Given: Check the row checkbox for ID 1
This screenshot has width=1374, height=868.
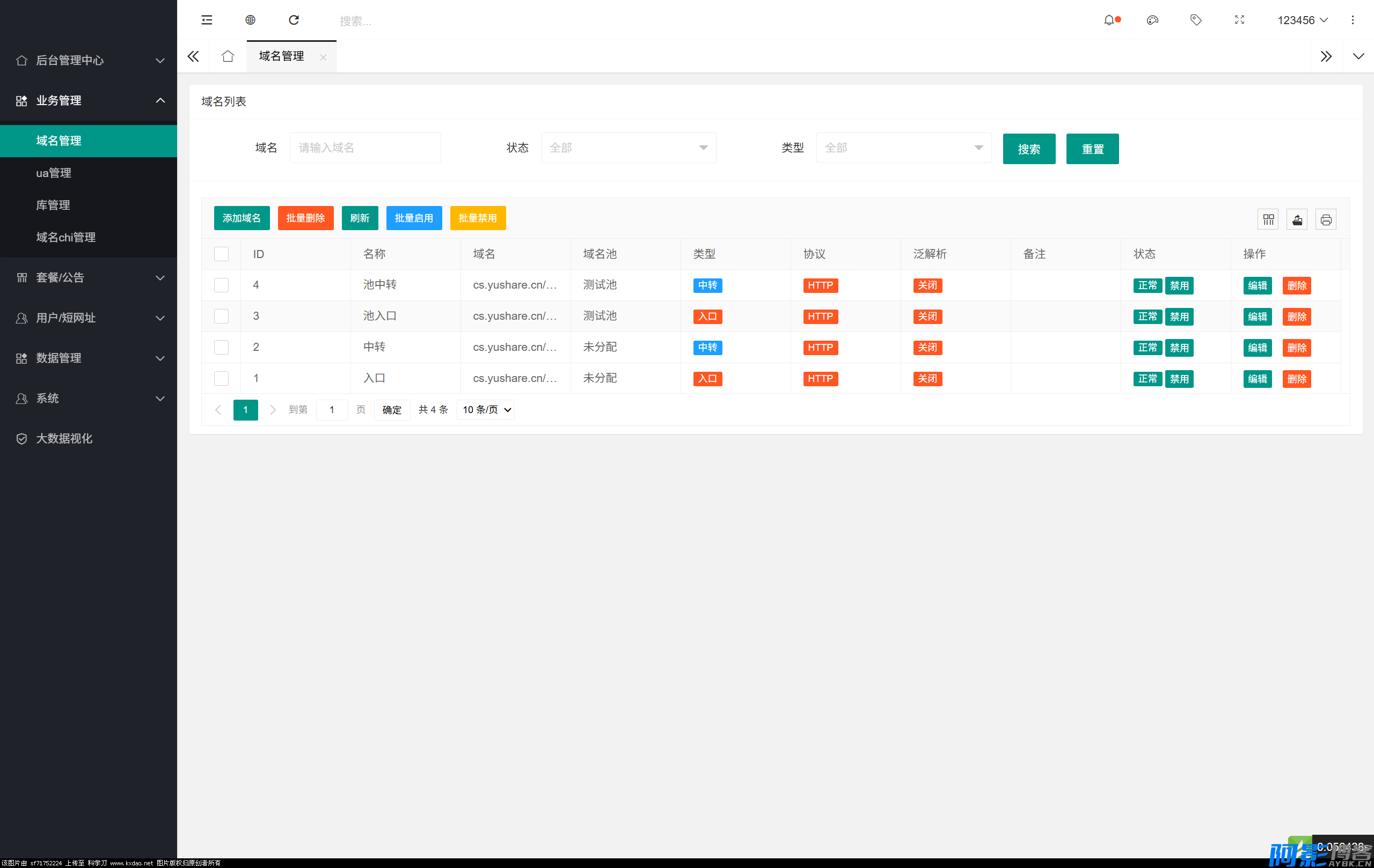Looking at the screenshot, I should [x=221, y=378].
